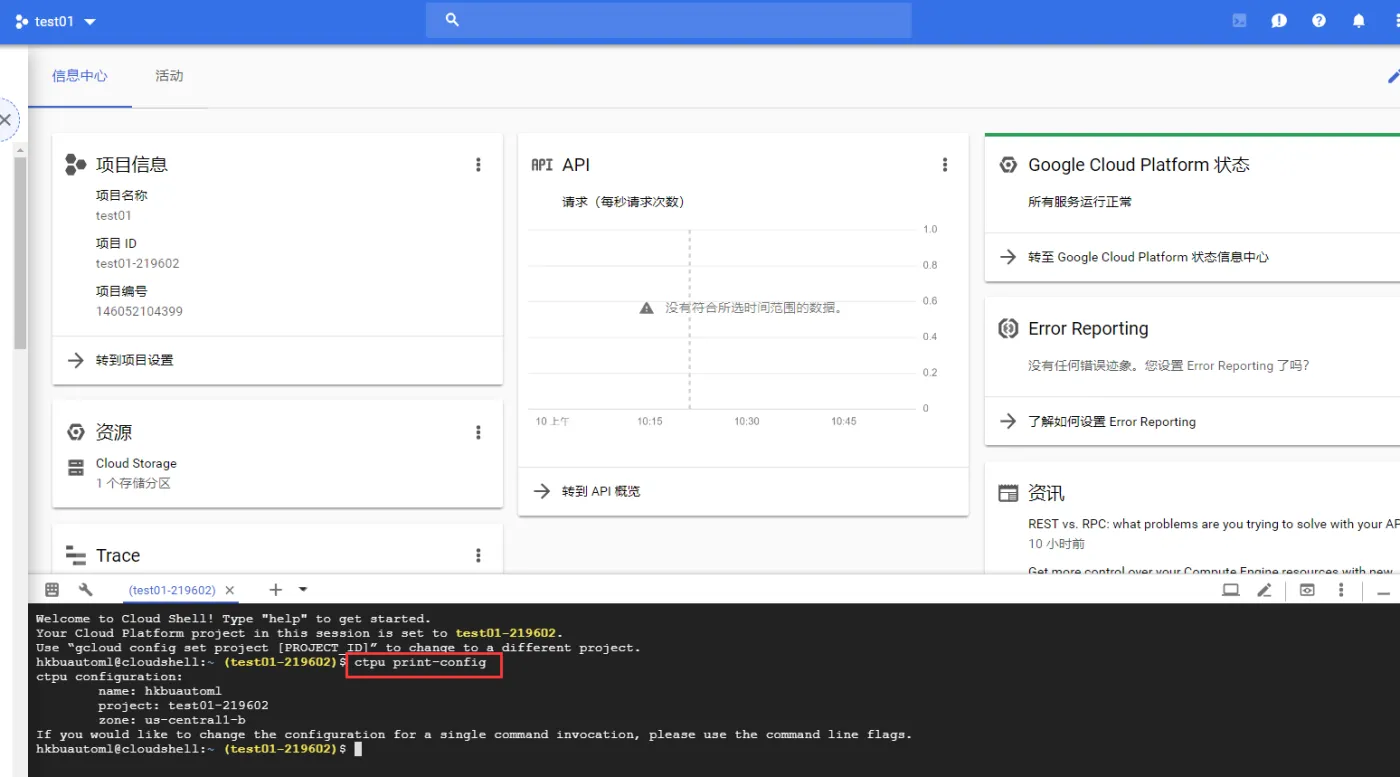Open the notifications bell
This screenshot has width=1400, height=777.
pos(1359,20)
